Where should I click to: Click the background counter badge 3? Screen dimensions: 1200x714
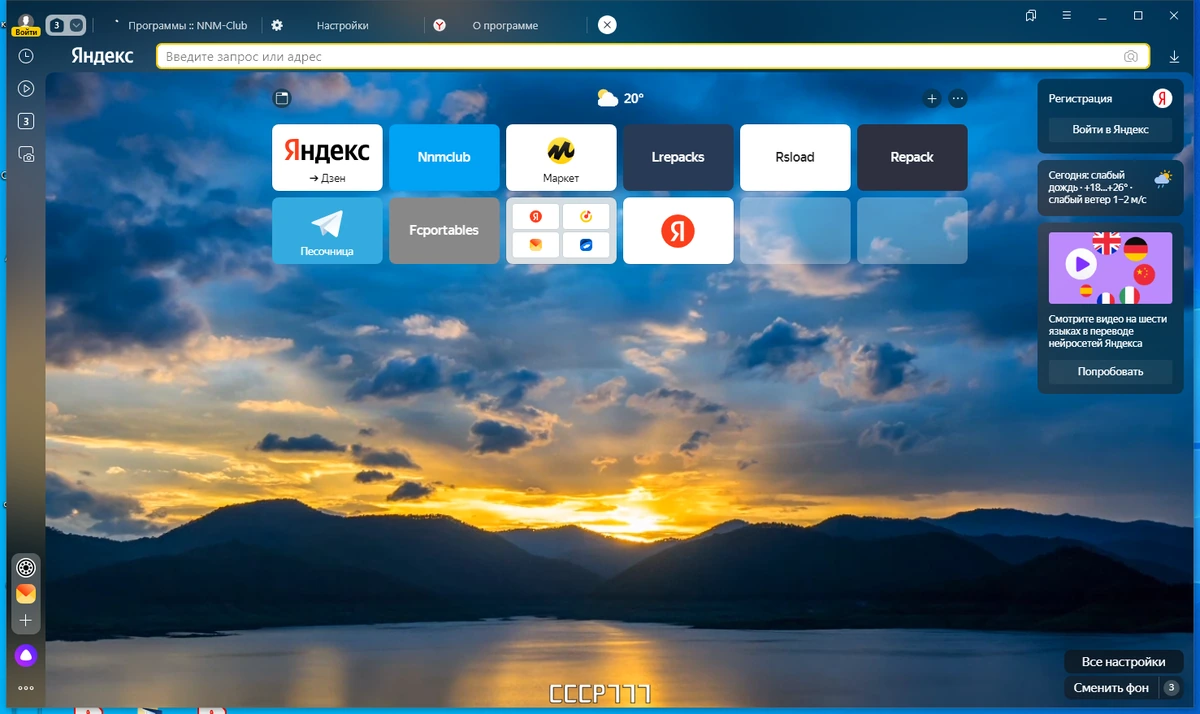tap(1171, 688)
